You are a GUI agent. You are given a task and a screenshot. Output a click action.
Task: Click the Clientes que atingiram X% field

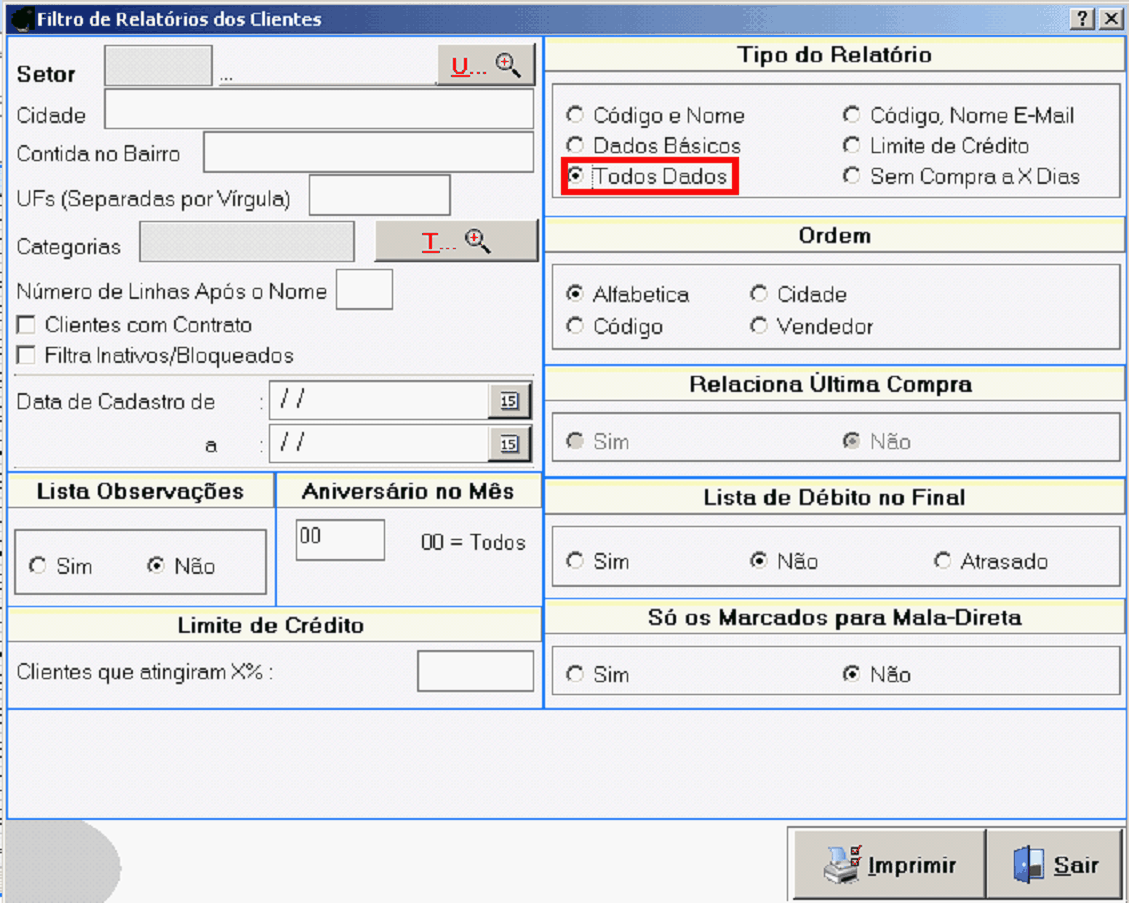(475, 671)
